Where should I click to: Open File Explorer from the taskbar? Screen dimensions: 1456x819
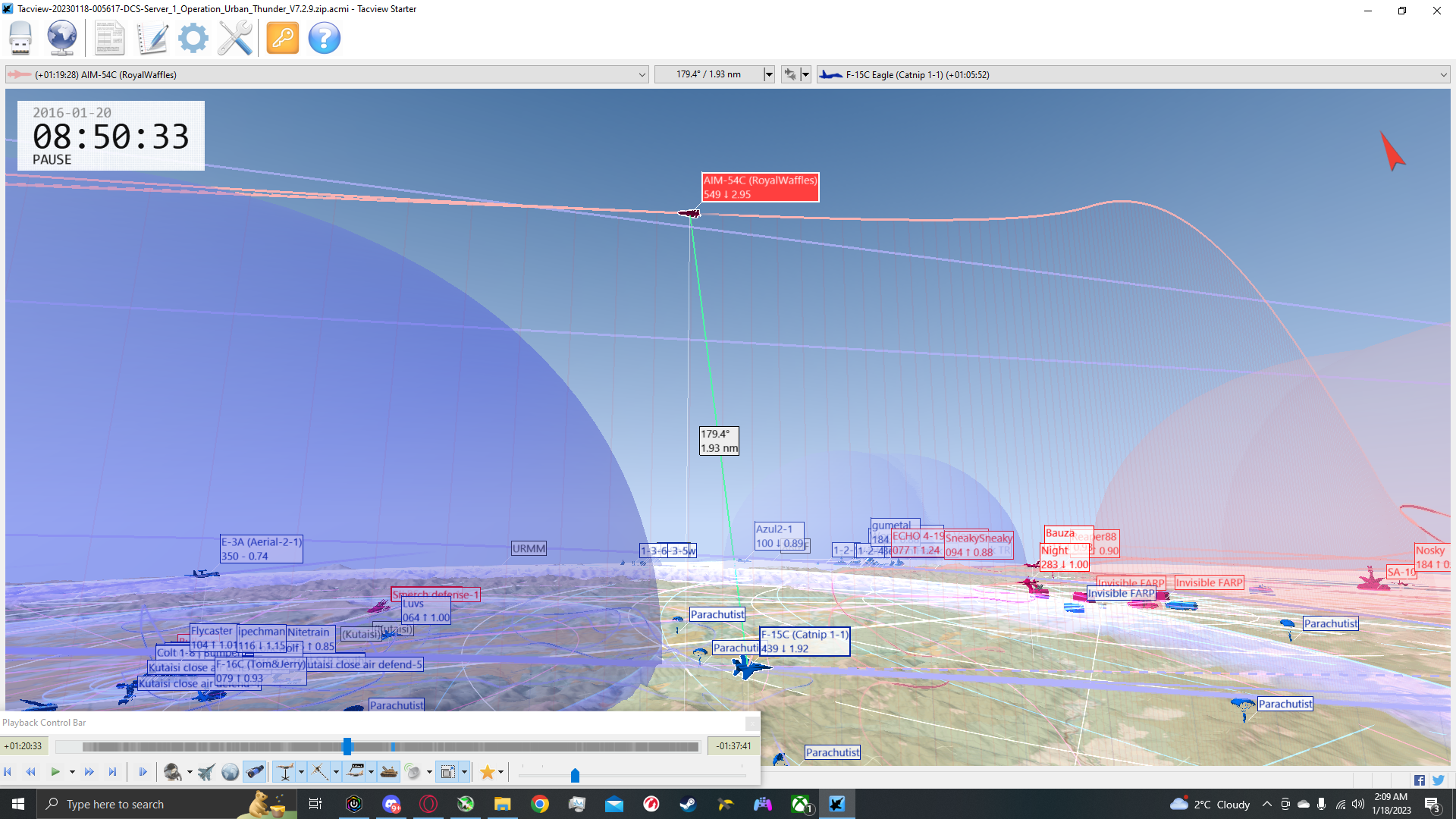click(503, 804)
